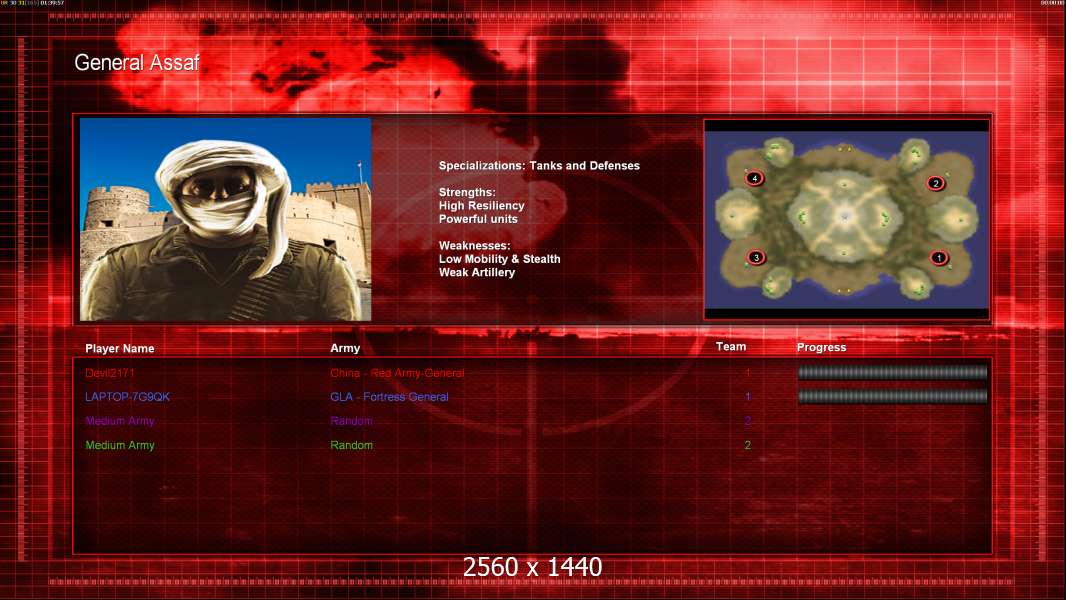Click 'China - Red Army General' army entry
The image size is (1066, 600).
[397, 373]
